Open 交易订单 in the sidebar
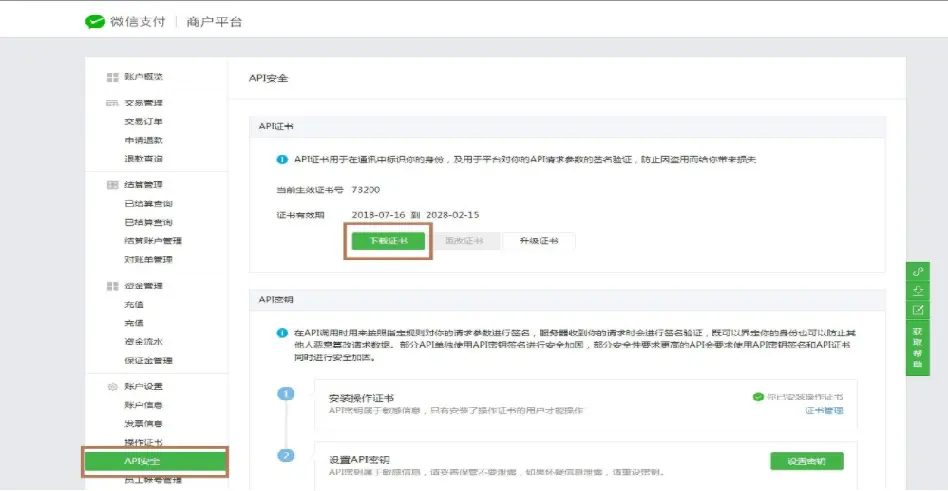Viewport: 948px width, 491px height. click(x=143, y=122)
